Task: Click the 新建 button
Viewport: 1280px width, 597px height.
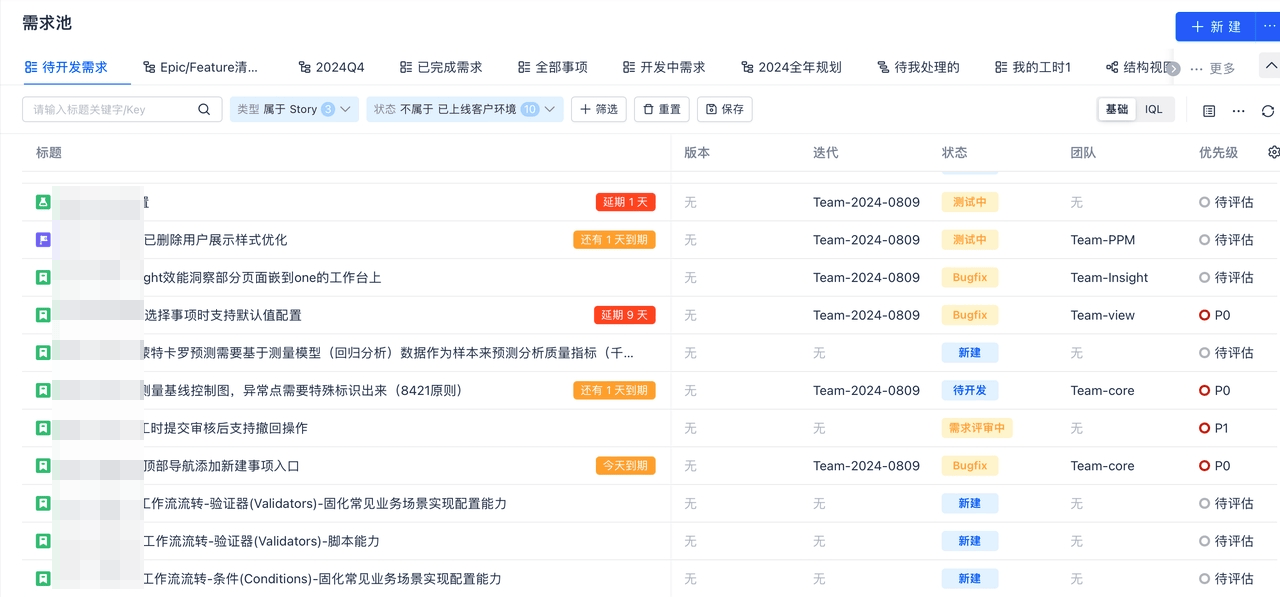Action: point(1216,27)
